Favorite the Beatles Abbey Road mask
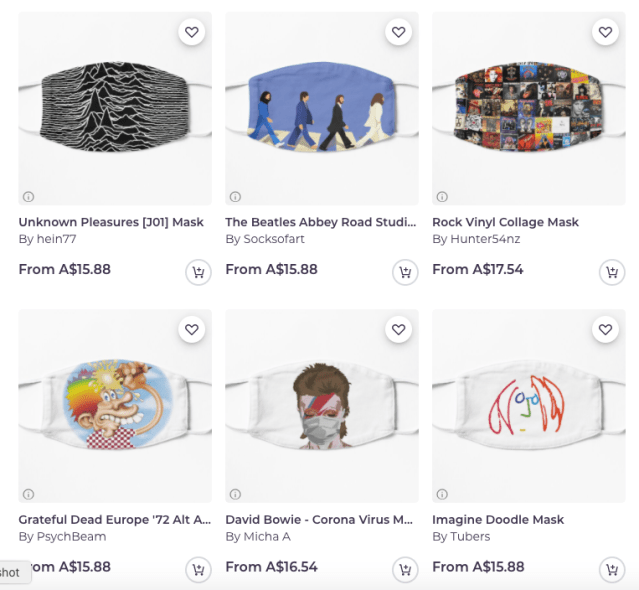 coord(399,33)
